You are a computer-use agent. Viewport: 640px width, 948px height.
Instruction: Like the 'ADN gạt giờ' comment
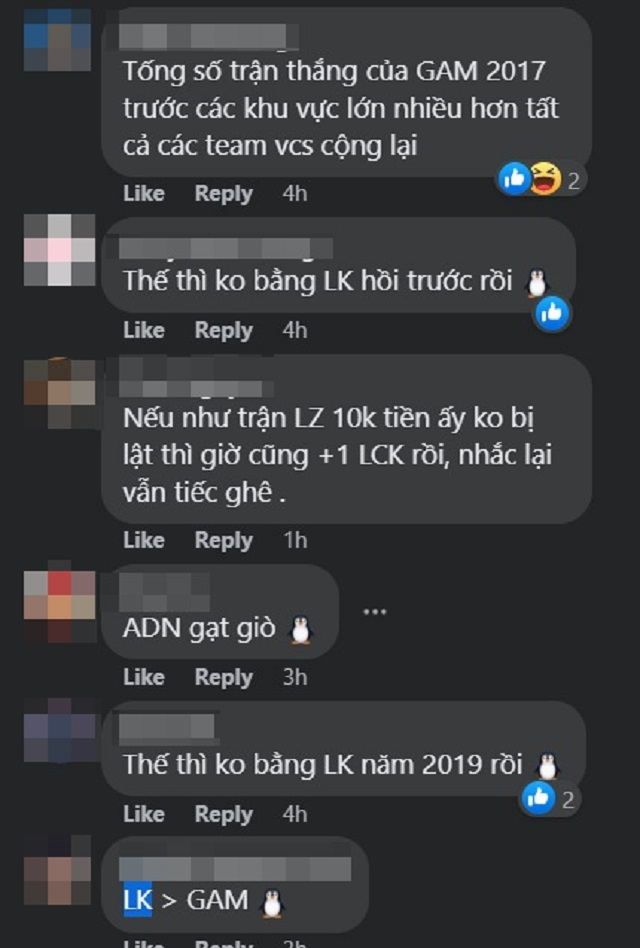click(x=144, y=677)
